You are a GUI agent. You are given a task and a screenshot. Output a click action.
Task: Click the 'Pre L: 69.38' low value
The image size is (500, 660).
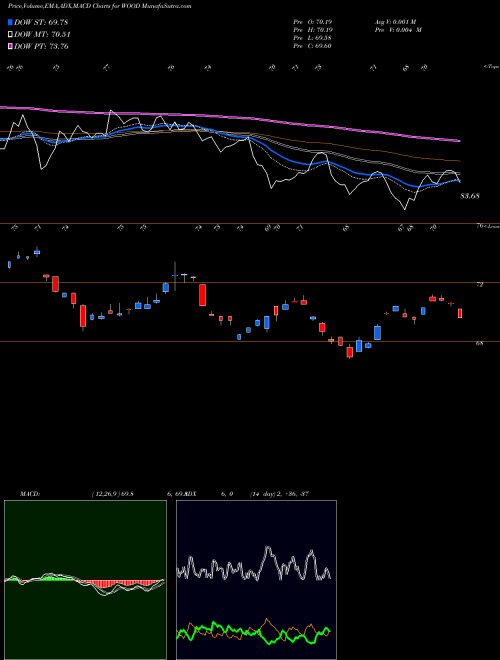coord(313,38)
